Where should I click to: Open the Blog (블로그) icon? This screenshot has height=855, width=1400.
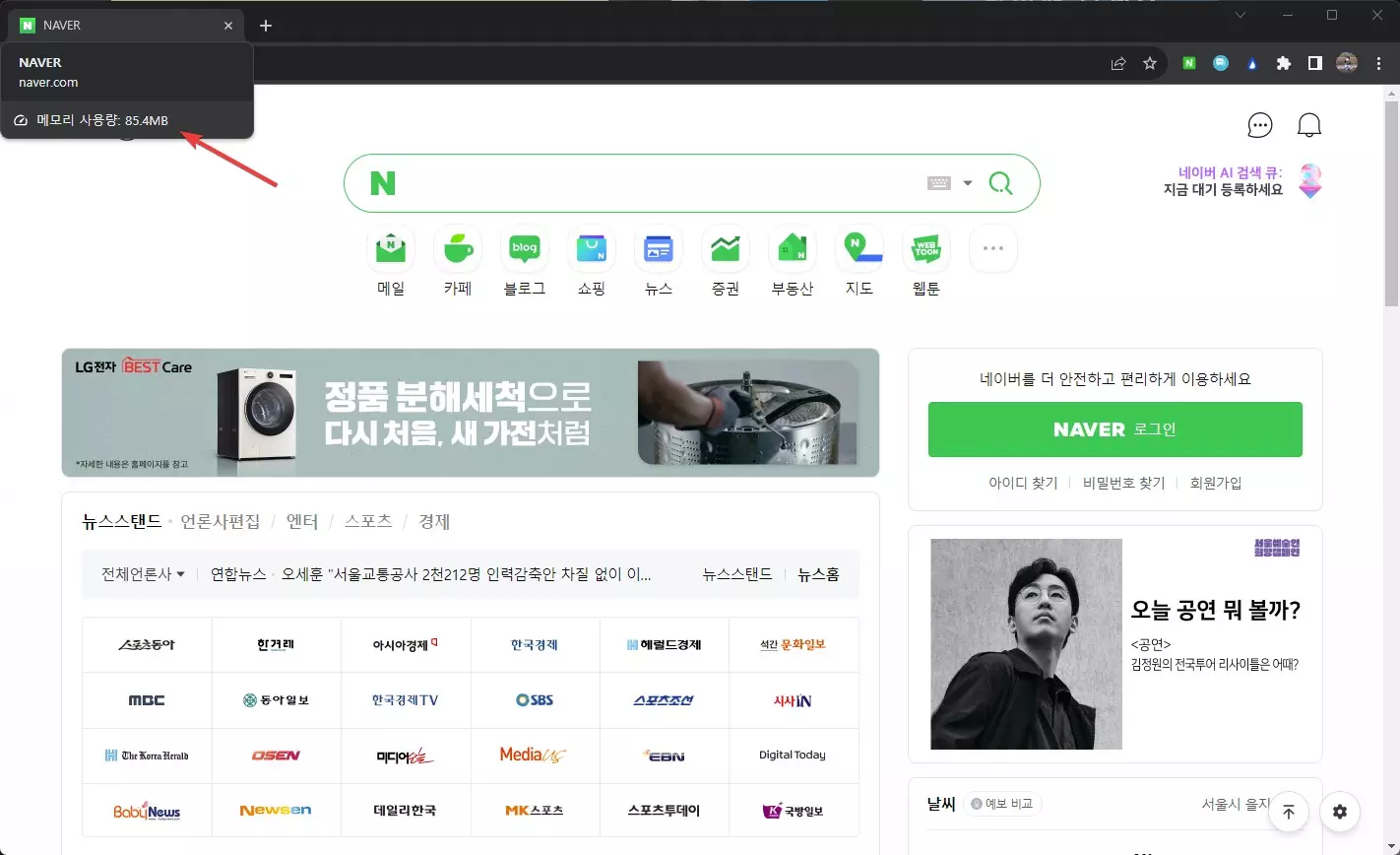tap(525, 249)
